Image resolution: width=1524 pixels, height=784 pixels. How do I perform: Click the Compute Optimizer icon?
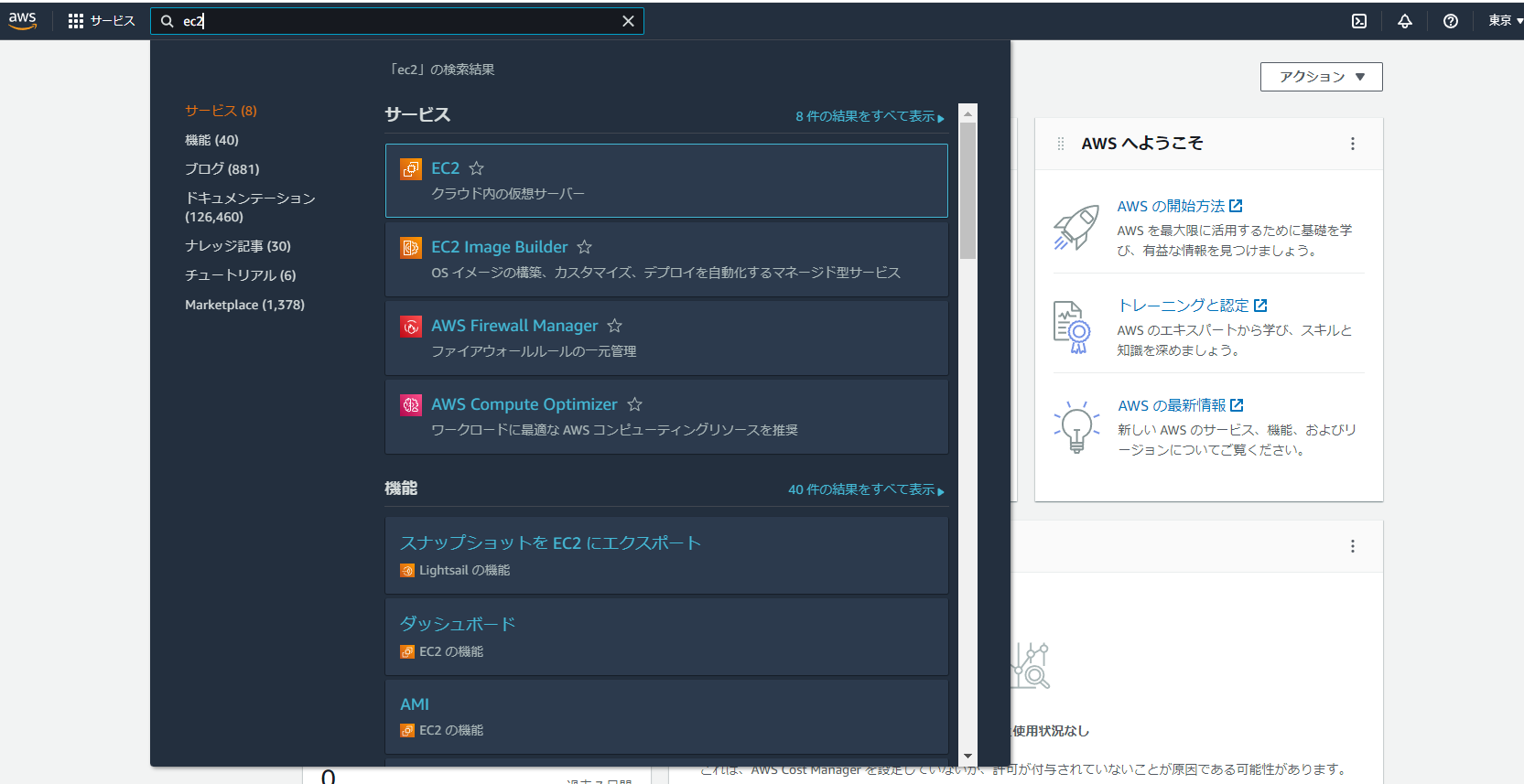coord(411,404)
